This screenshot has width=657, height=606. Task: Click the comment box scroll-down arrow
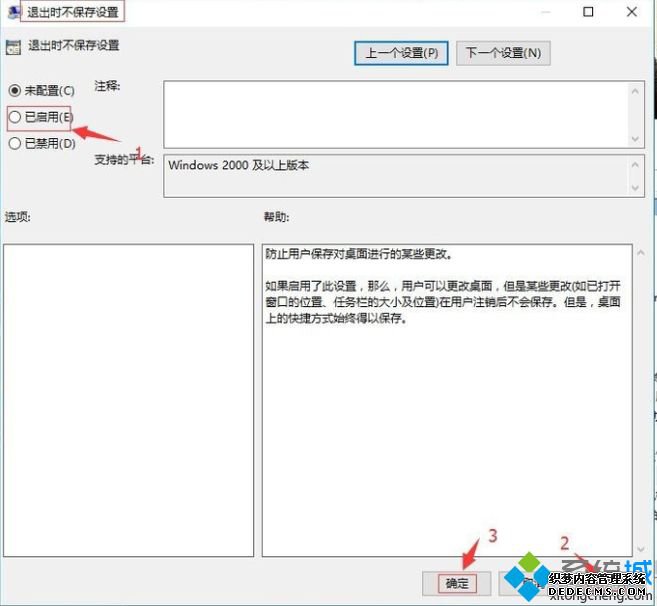click(x=635, y=139)
